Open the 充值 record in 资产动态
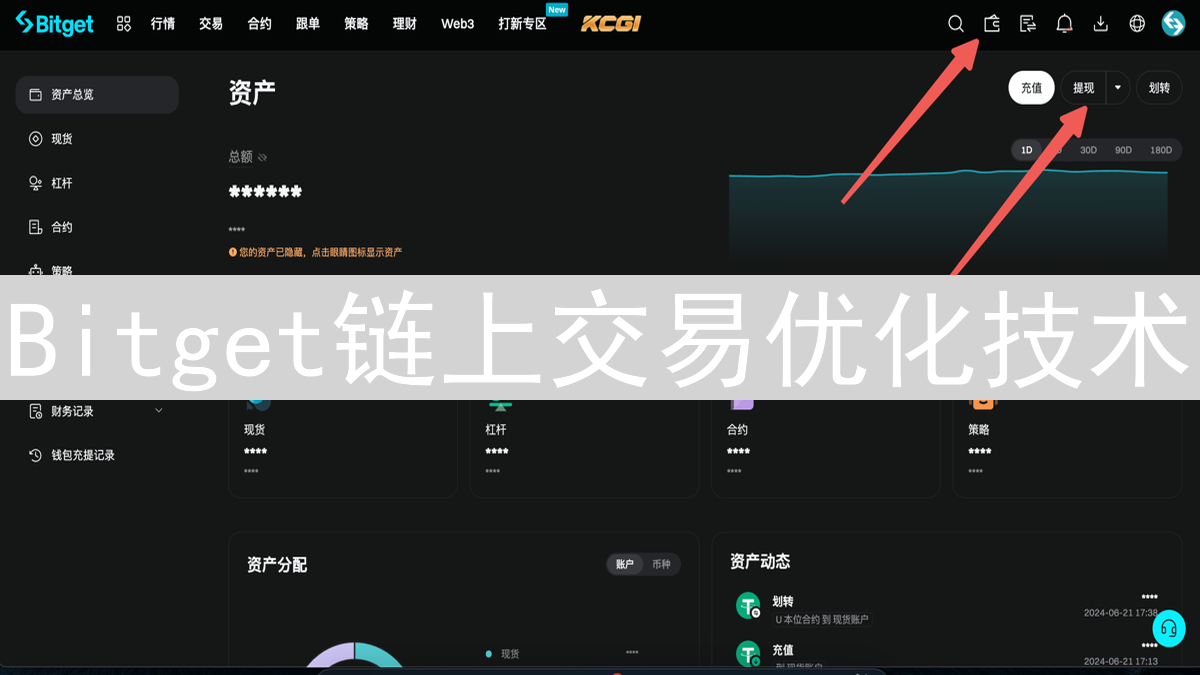Viewport: 1200px width, 675px height. coord(947,653)
